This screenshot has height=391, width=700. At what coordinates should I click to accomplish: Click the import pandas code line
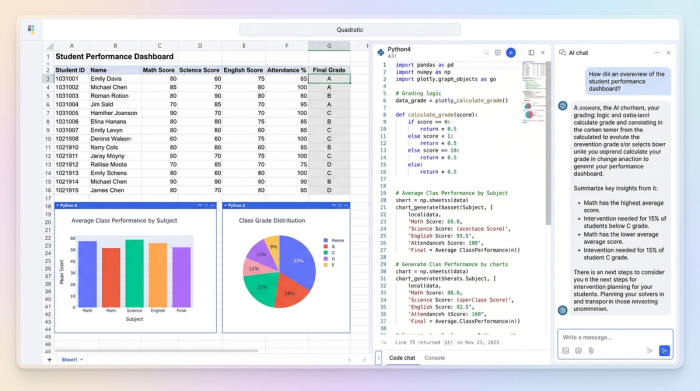[424, 65]
